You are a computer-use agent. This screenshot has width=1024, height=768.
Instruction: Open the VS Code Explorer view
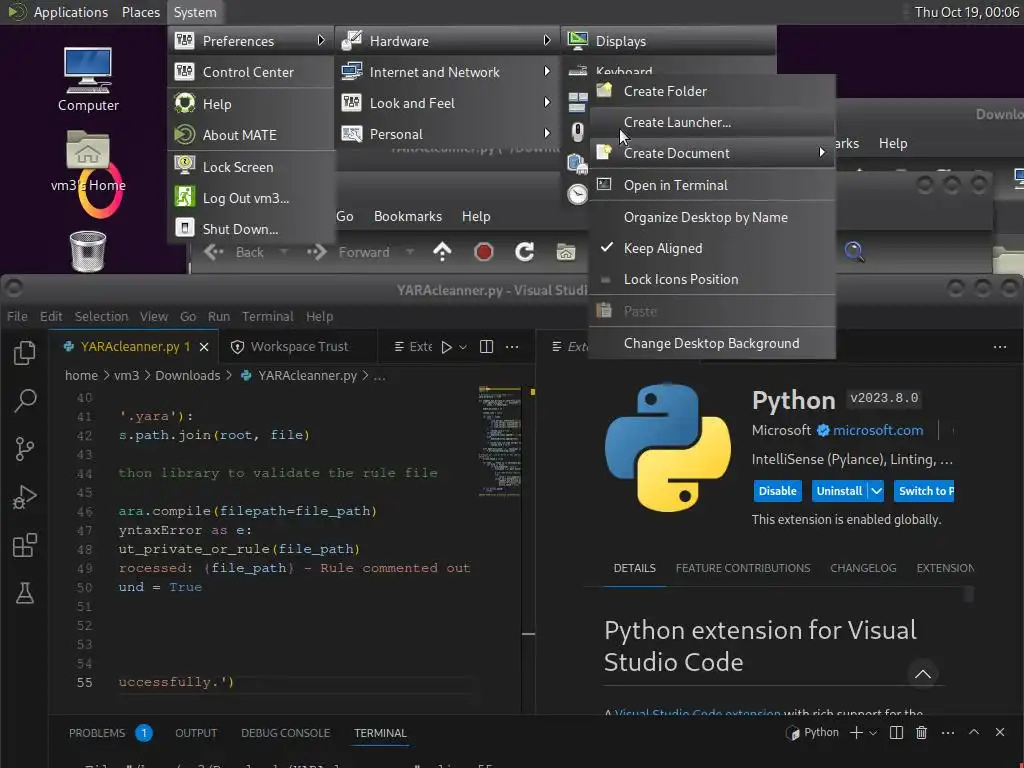pos(25,353)
